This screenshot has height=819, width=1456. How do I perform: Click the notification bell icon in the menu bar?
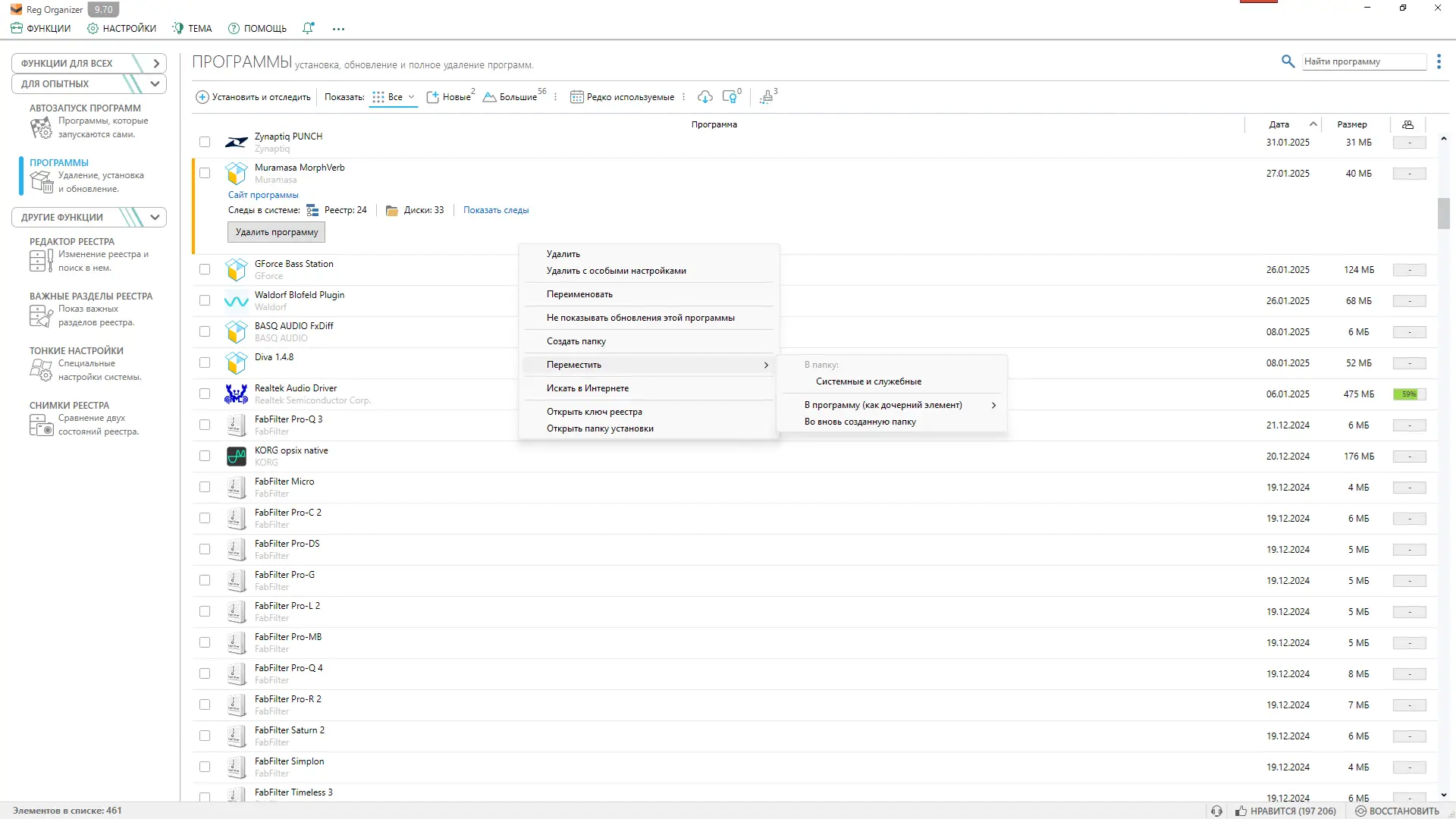click(x=308, y=28)
